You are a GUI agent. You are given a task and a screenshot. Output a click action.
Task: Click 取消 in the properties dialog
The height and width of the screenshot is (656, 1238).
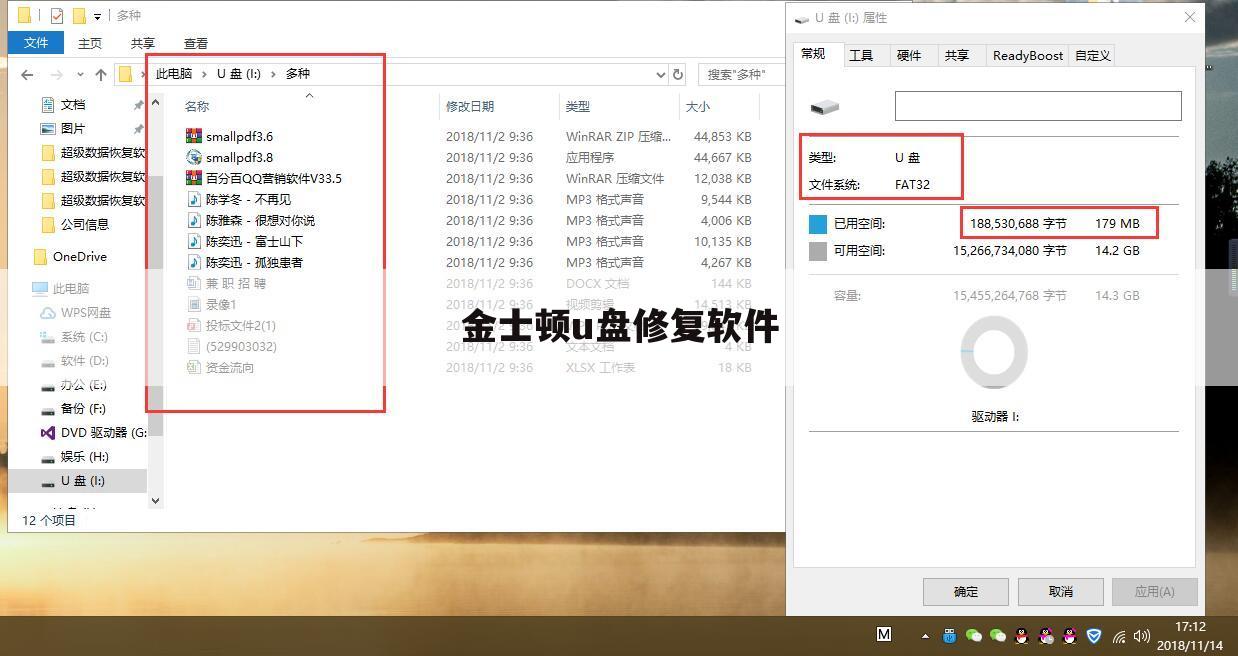[1061, 591]
